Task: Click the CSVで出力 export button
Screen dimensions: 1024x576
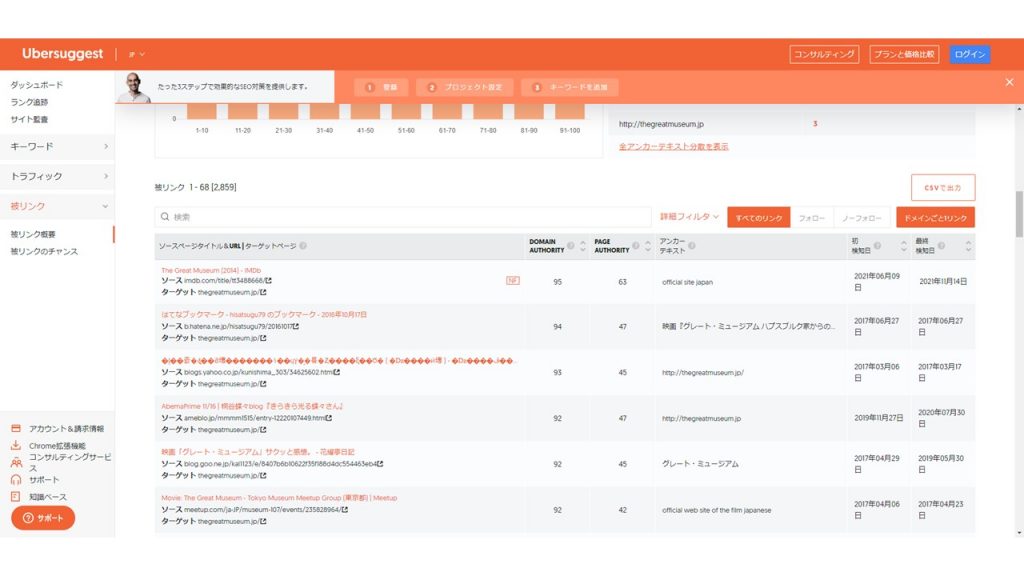Action: [x=942, y=188]
